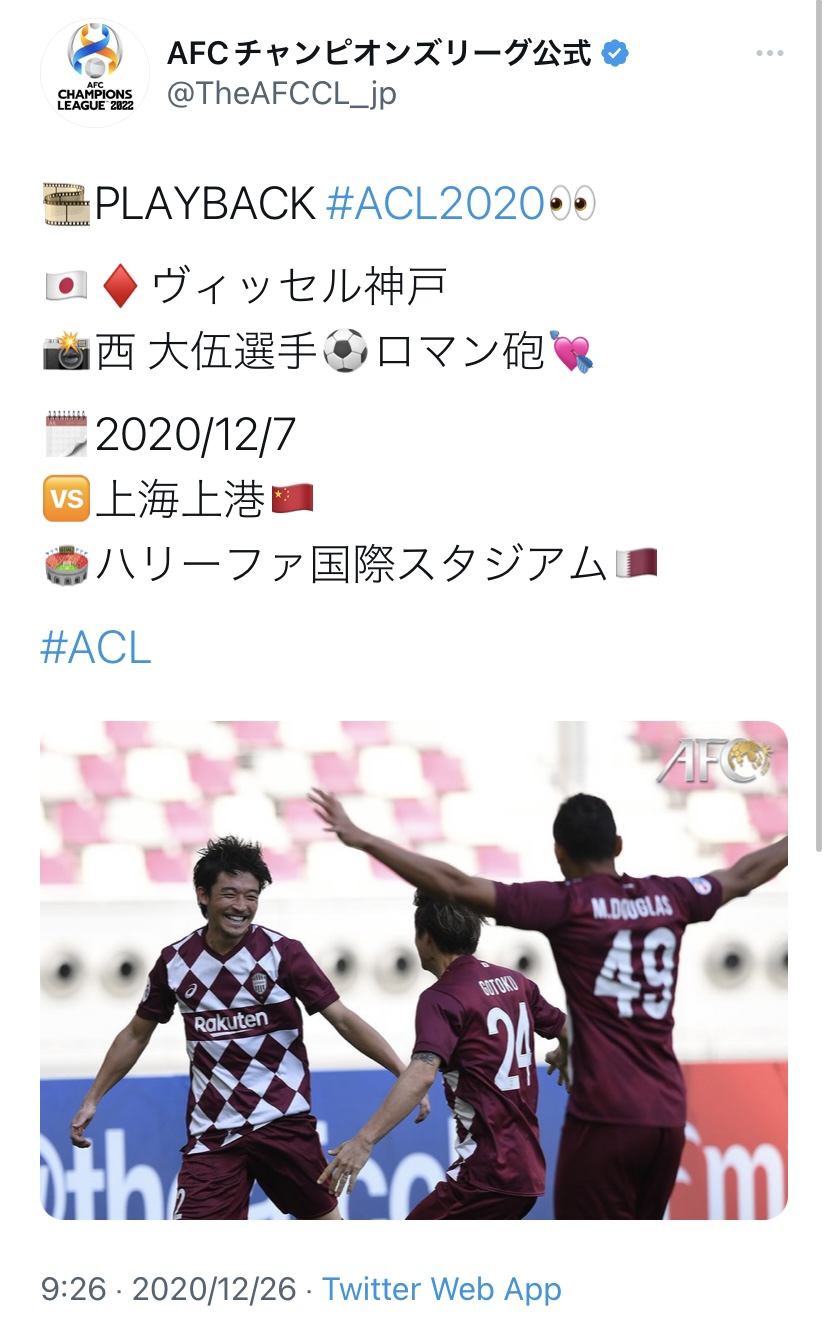Click the tweet timestamp 9:26 · 2020/12/26
The image size is (828, 1326).
pos(169,1289)
